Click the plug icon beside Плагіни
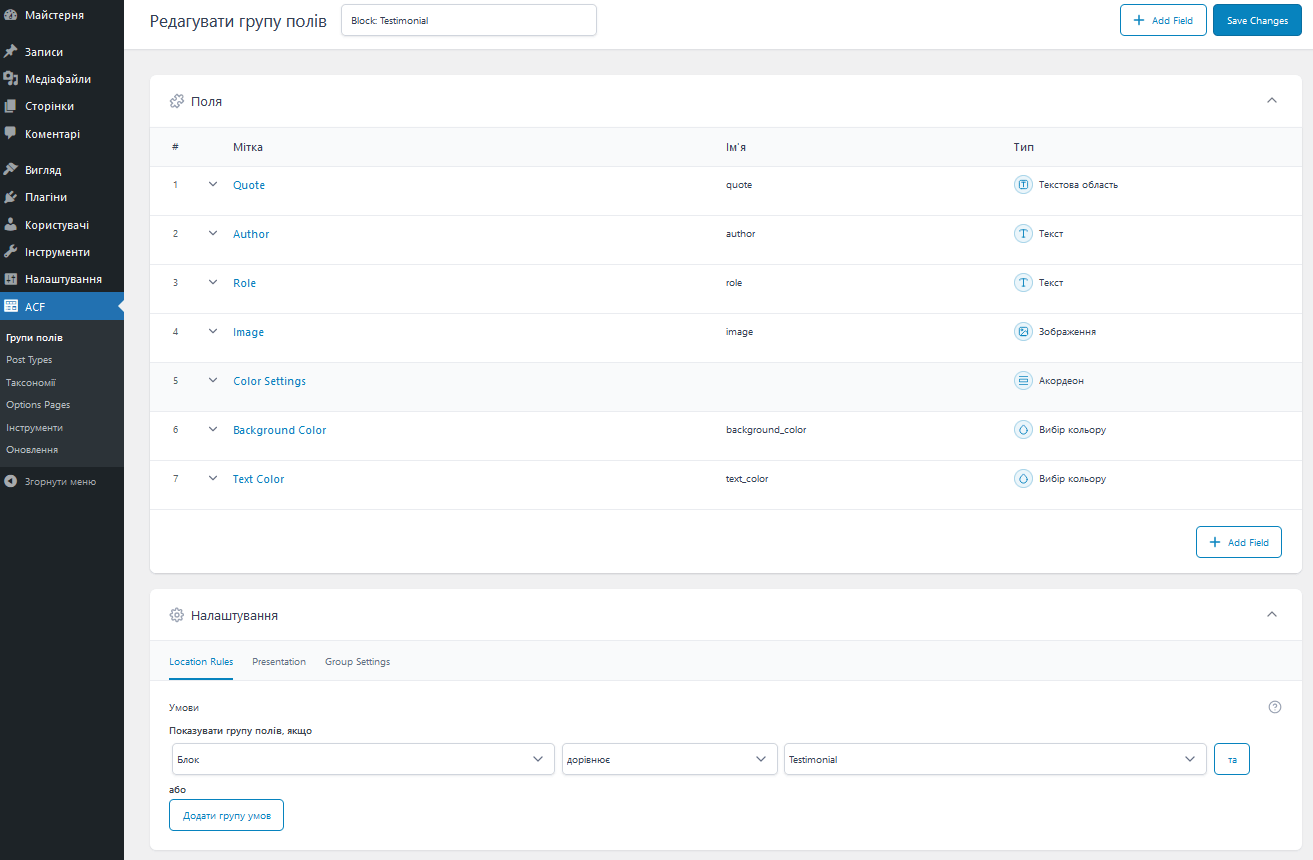The height and width of the screenshot is (860, 1313). (11, 197)
